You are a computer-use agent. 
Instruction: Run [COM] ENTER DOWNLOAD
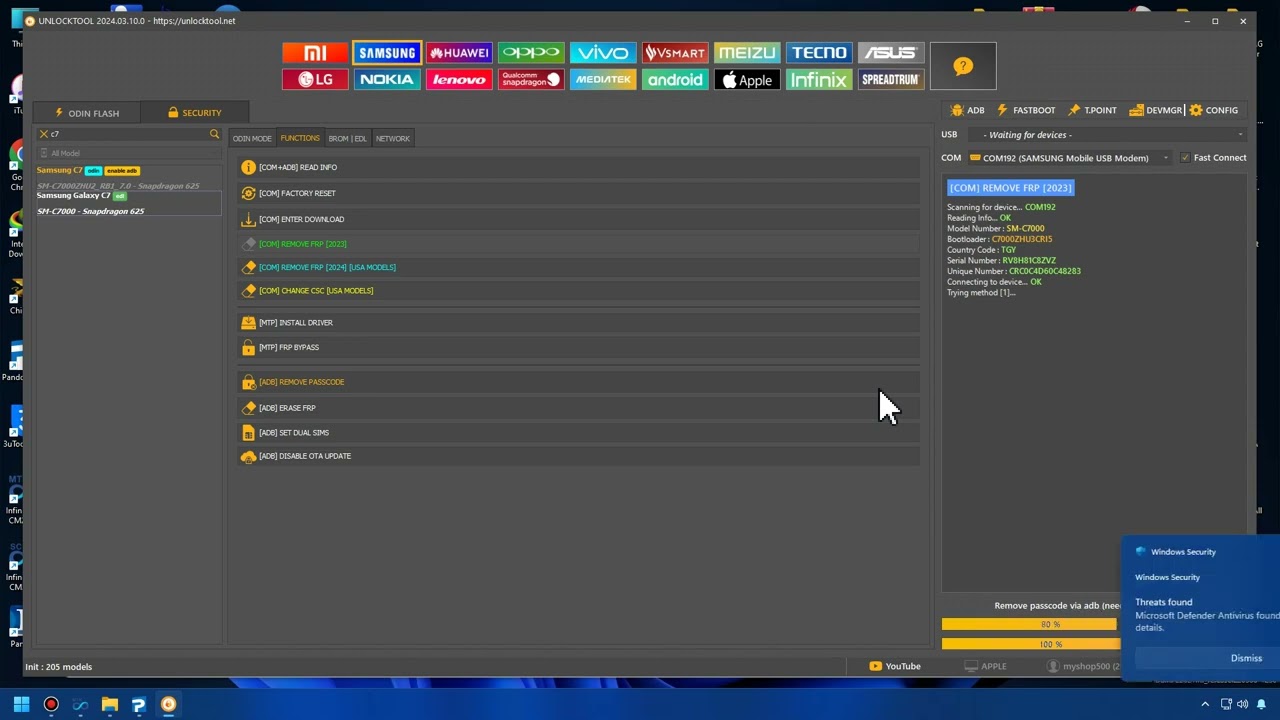click(x=579, y=219)
